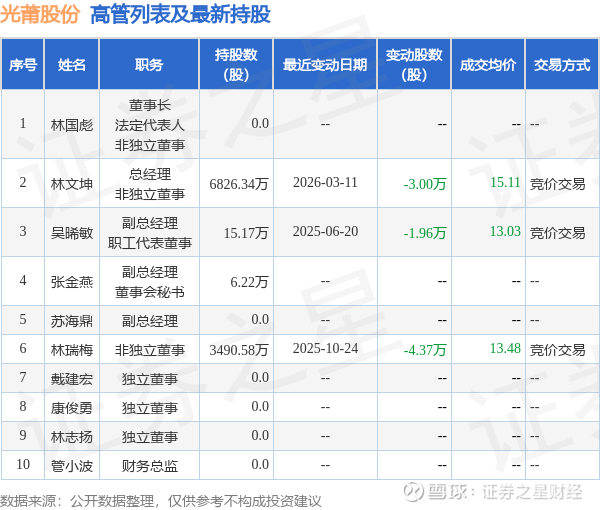Click the 职务 column header

[149, 65]
